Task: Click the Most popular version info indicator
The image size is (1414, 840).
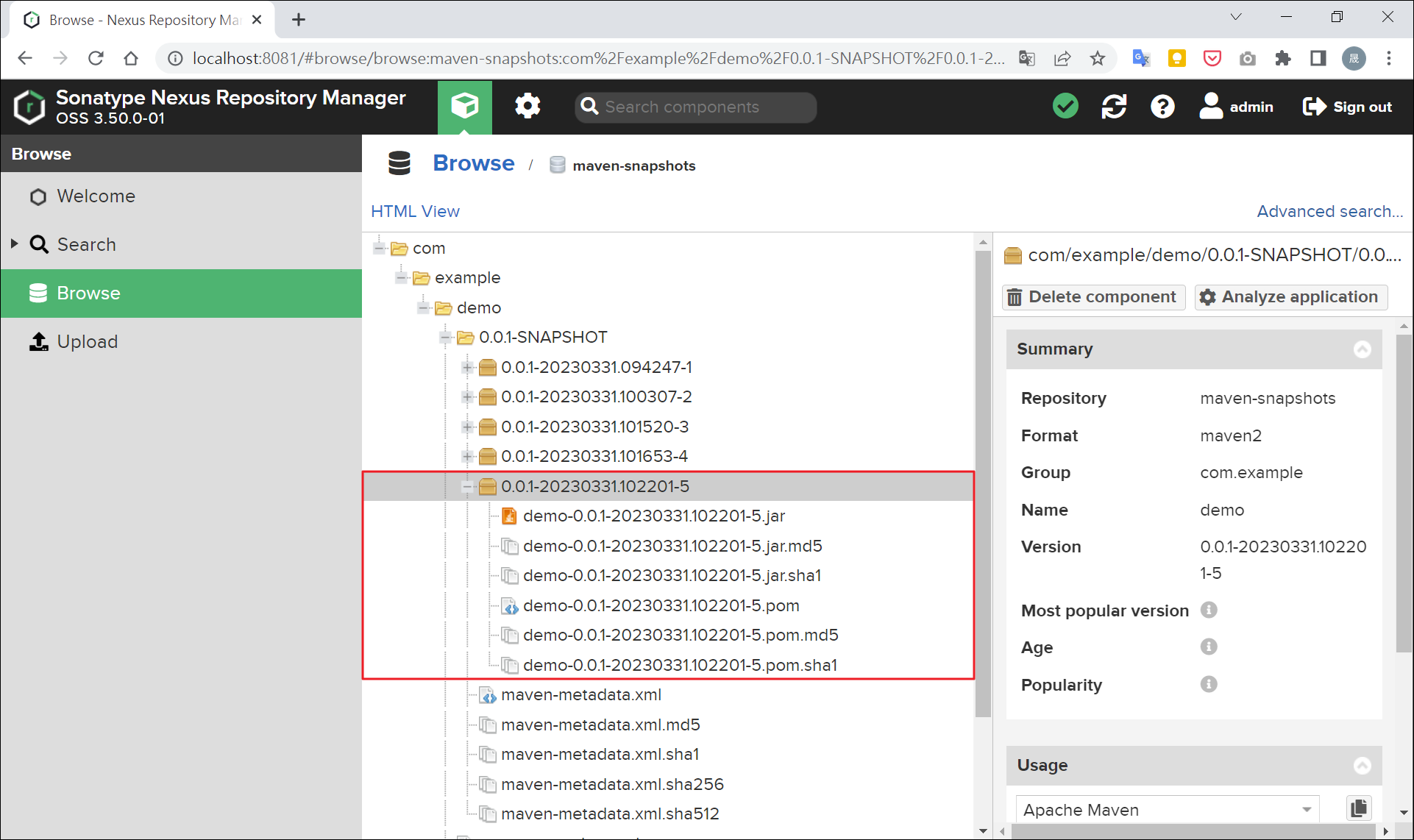Action: [1209, 610]
